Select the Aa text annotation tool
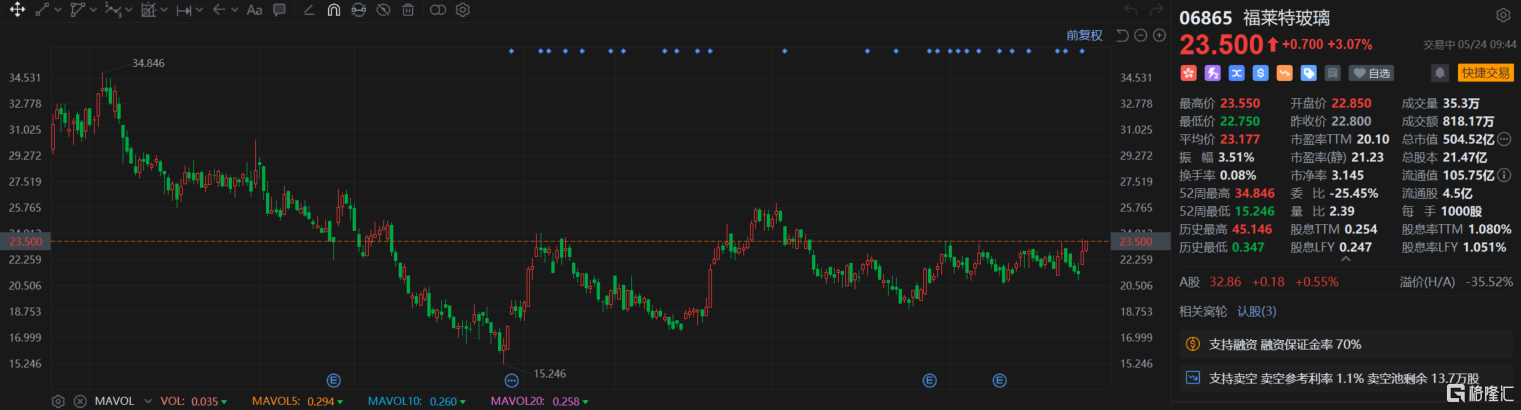Viewport: 1521px width, 410px height. 254,10
